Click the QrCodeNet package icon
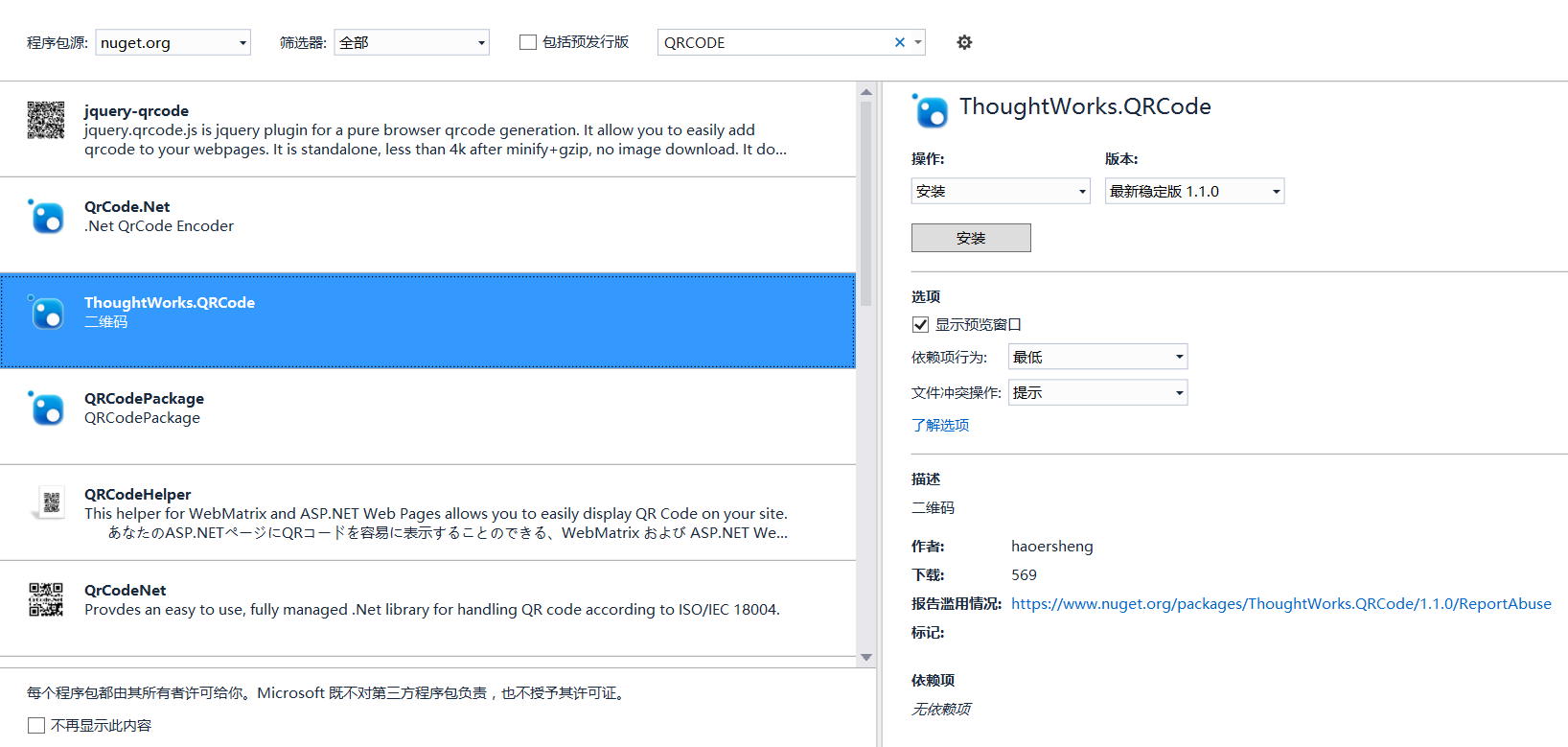 46,599
